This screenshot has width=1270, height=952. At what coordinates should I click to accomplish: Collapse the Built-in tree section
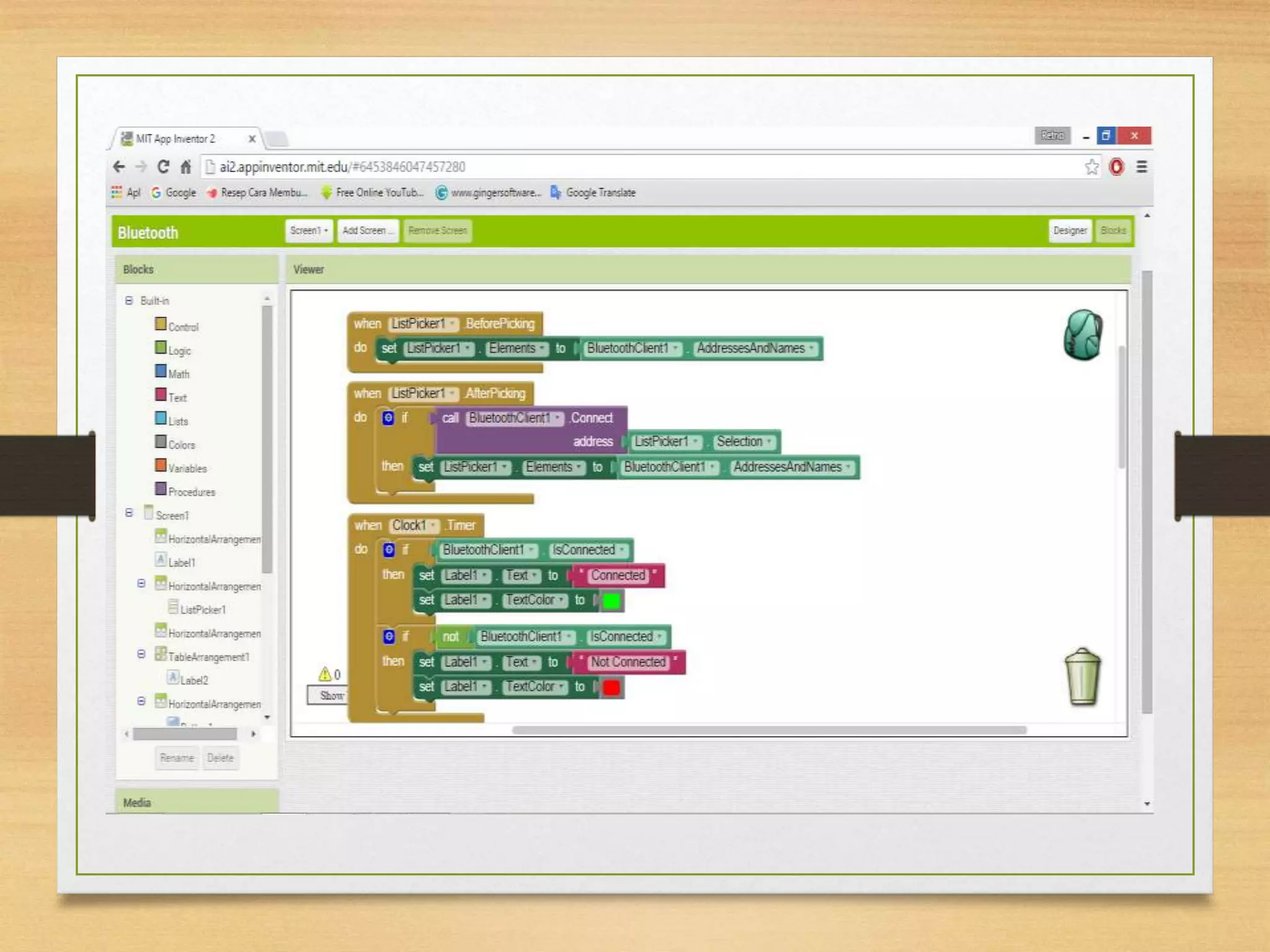[129, 301]
